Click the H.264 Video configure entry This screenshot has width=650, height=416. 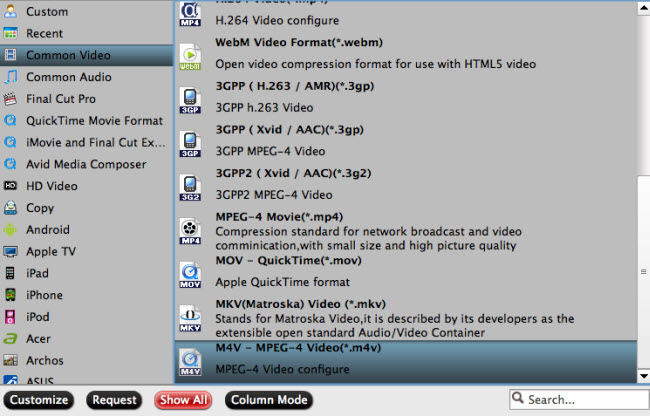pos(406,17)
